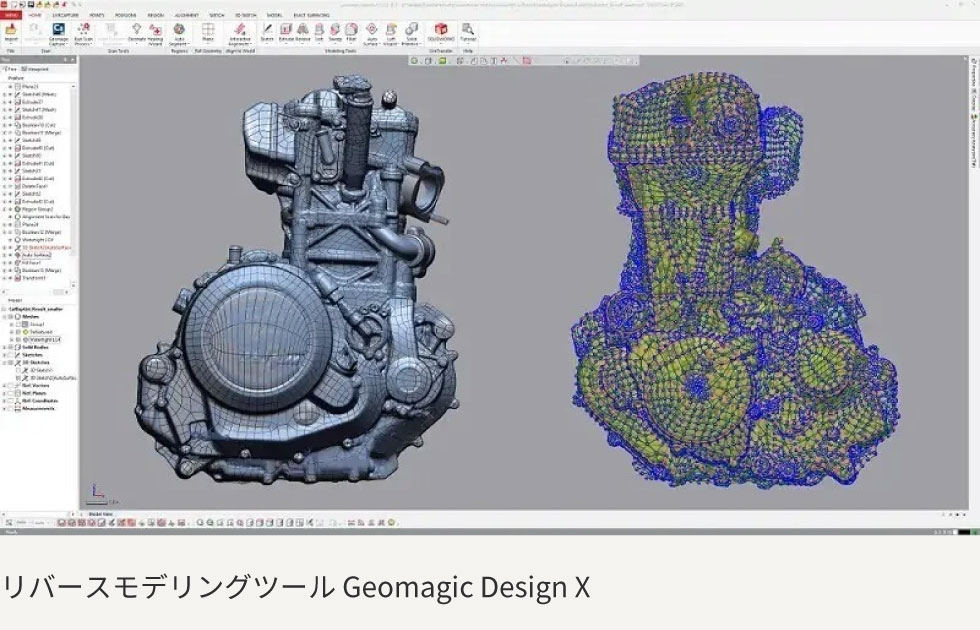Toggle visibility checkbox for Ref. Vectors
This screenshot has width=980, height=630.
[10, 386]
